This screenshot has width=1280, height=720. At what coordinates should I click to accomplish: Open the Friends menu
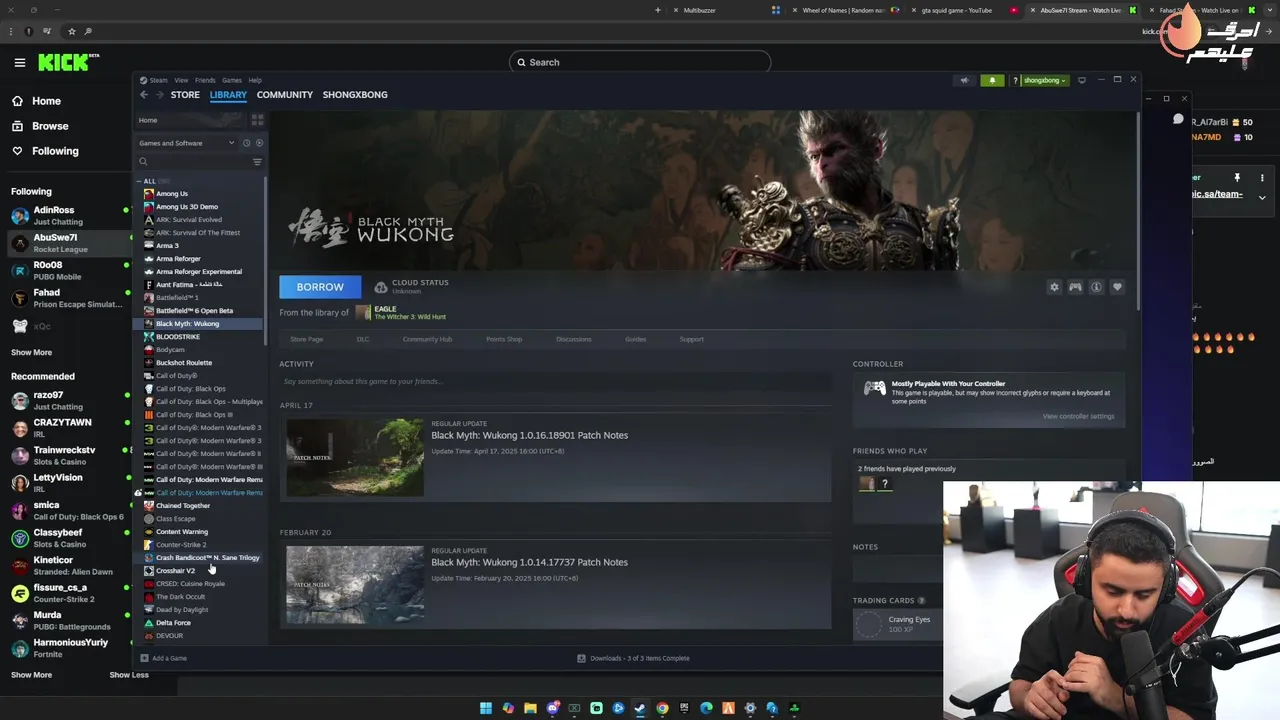(x=205, y=80)
